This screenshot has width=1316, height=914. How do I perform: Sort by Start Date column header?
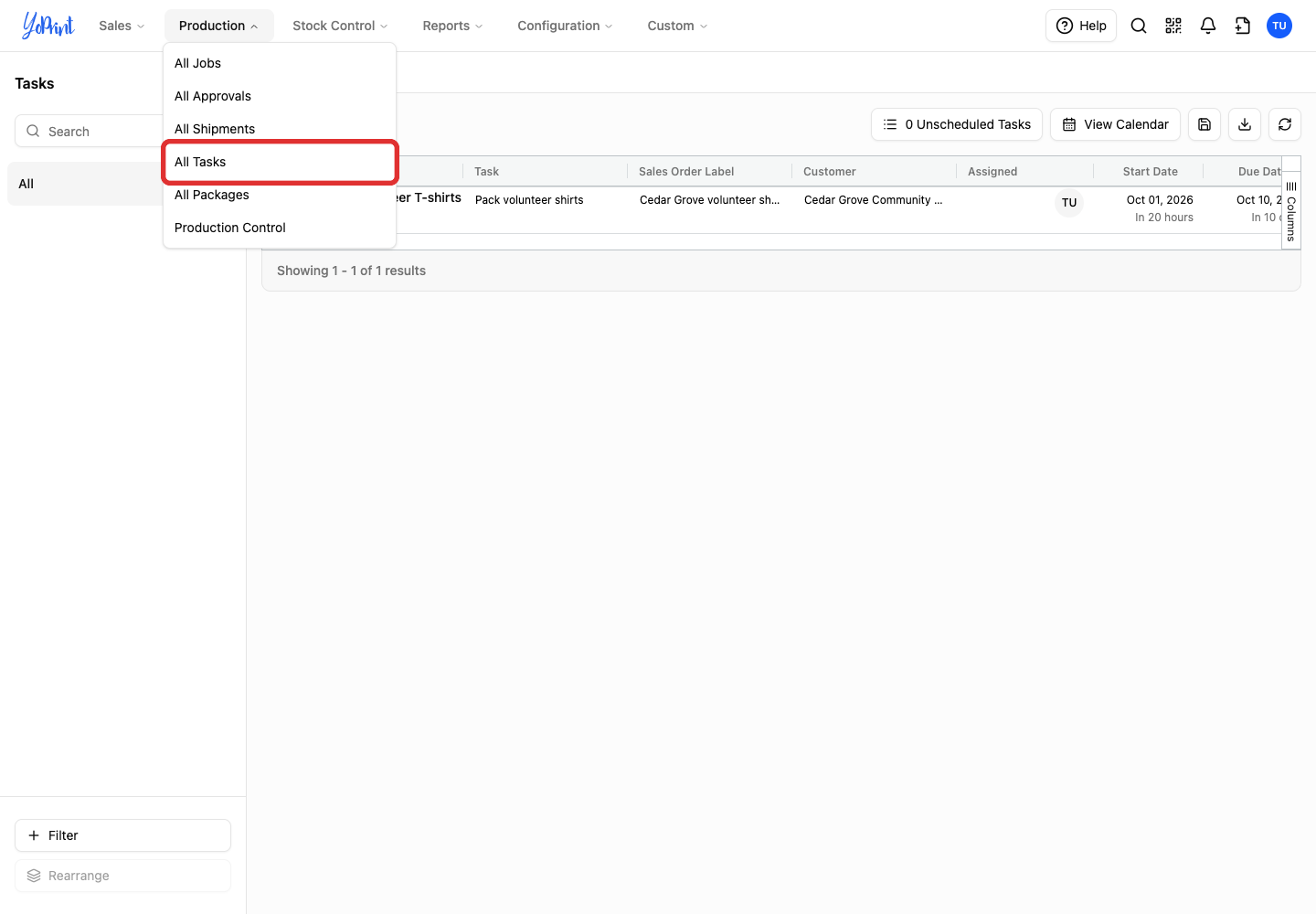point(1150,171)
